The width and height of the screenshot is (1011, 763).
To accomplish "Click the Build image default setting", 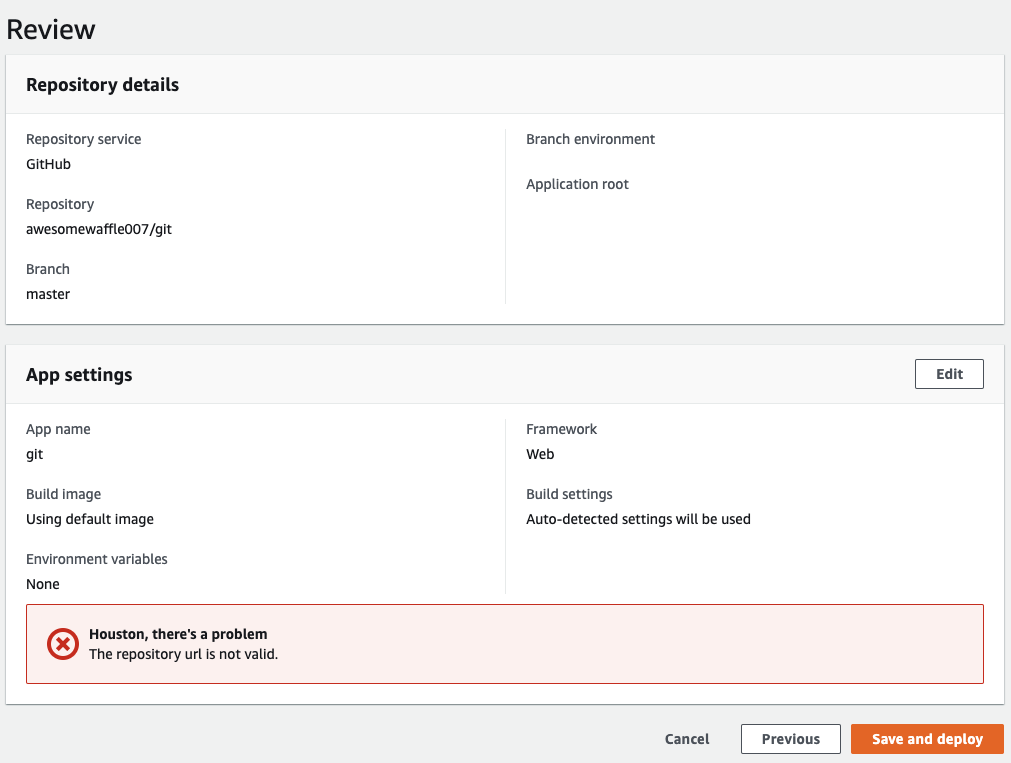I will click(x=89, y=519).
